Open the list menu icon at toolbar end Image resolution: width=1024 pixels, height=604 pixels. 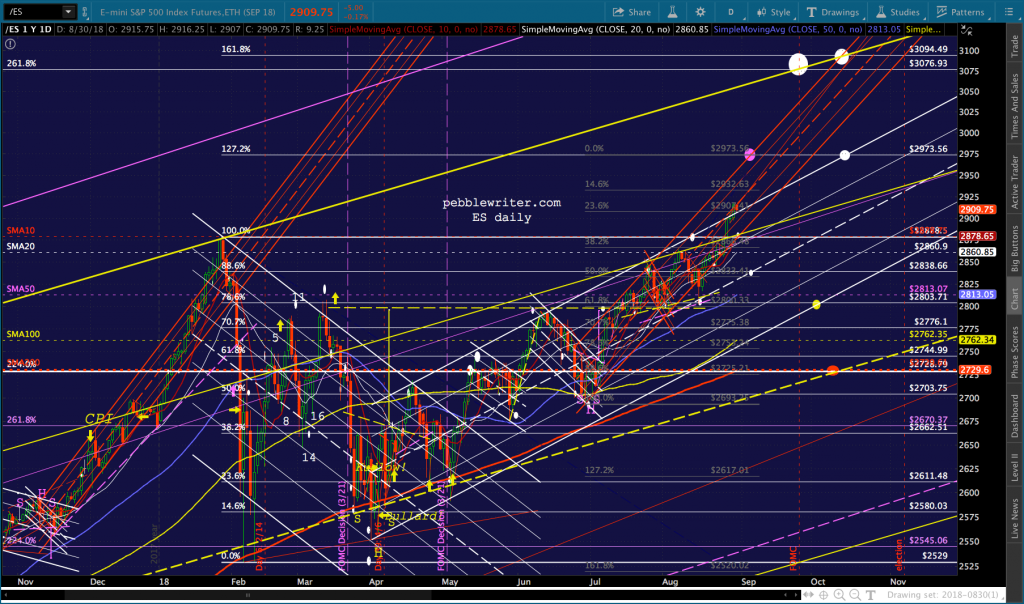(x=1008, y=12)
